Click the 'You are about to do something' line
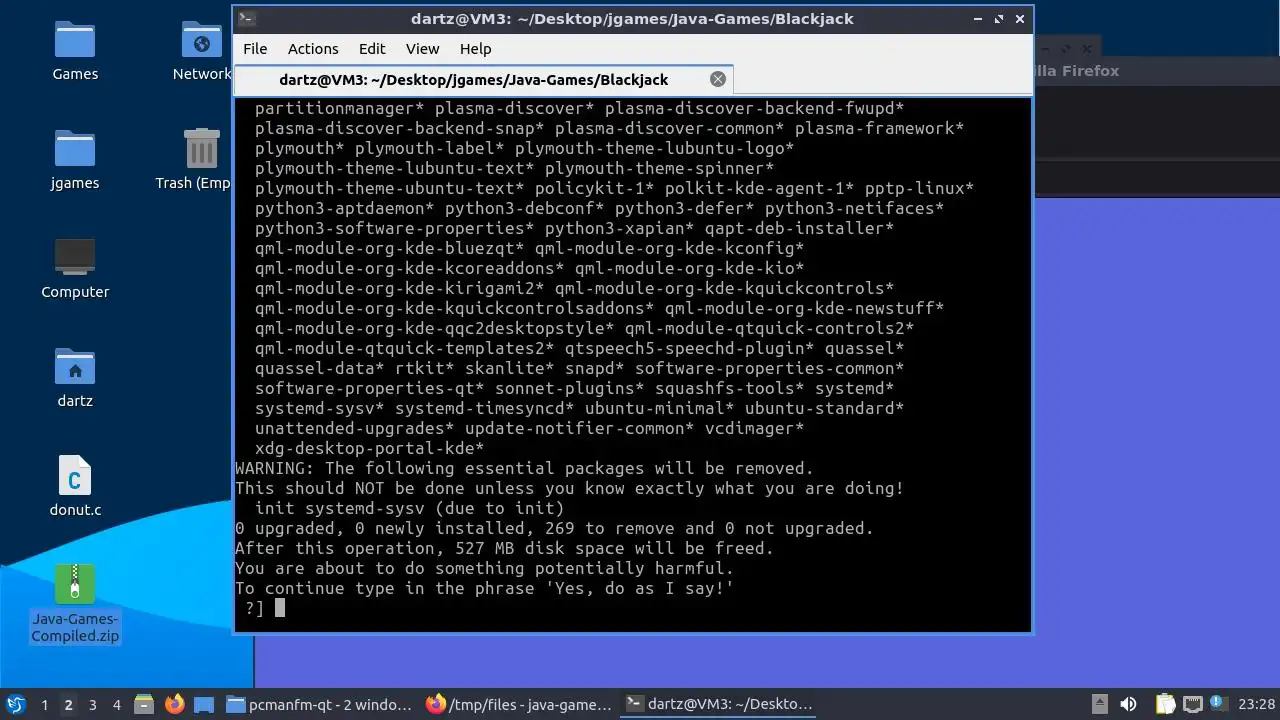This screenshot has height=720, width=1280. (484, 568)
